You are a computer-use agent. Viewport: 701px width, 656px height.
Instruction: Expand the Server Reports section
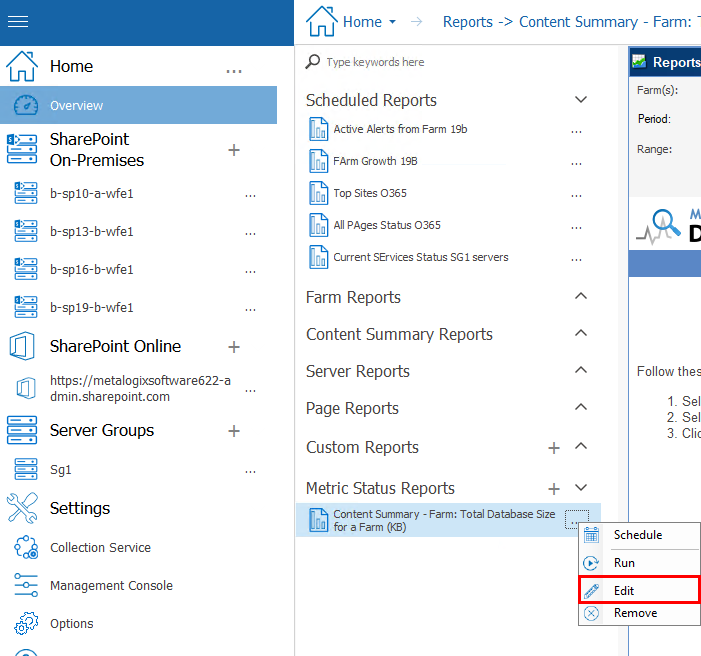point(580,371)
